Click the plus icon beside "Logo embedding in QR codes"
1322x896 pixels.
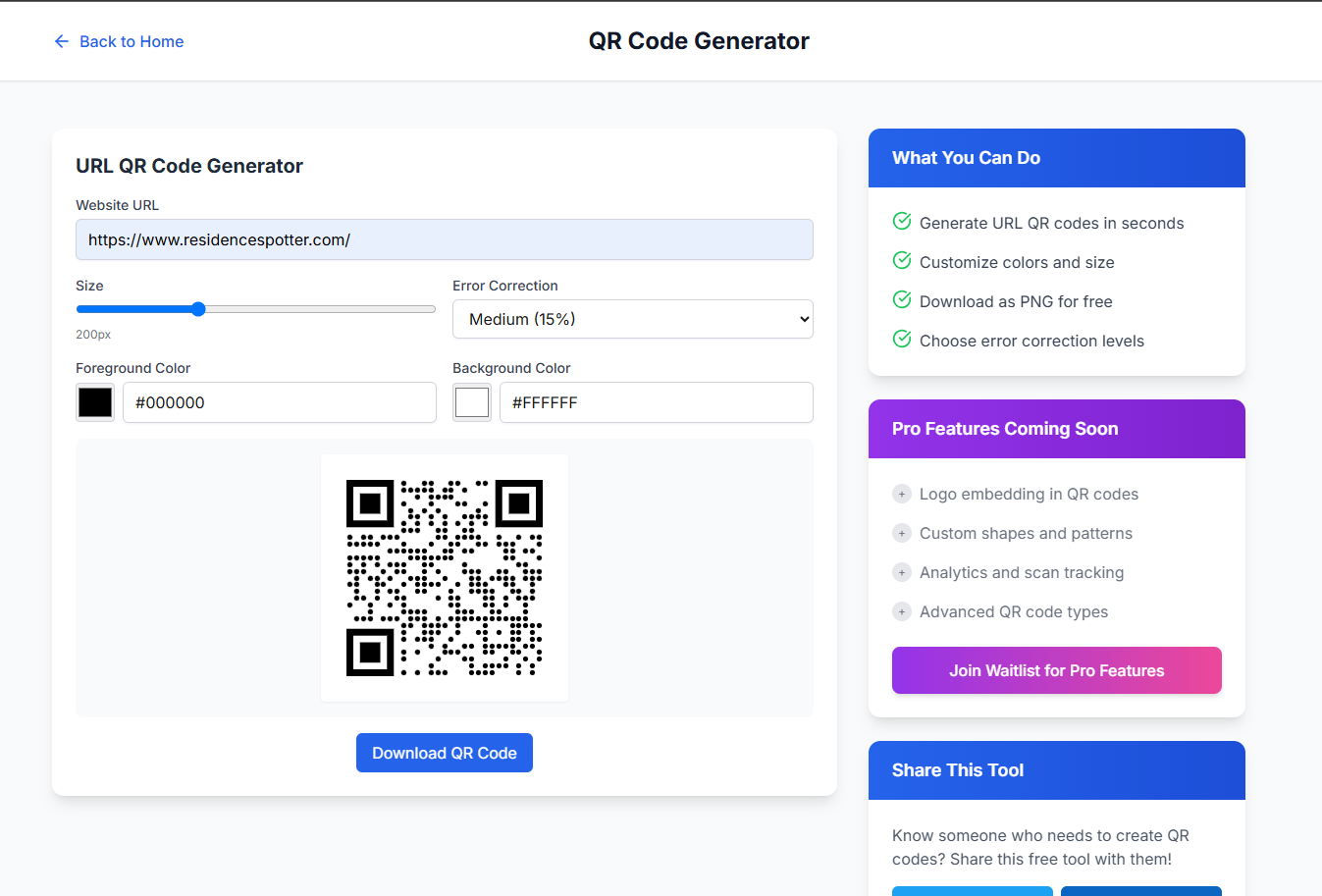pos(901,494)
